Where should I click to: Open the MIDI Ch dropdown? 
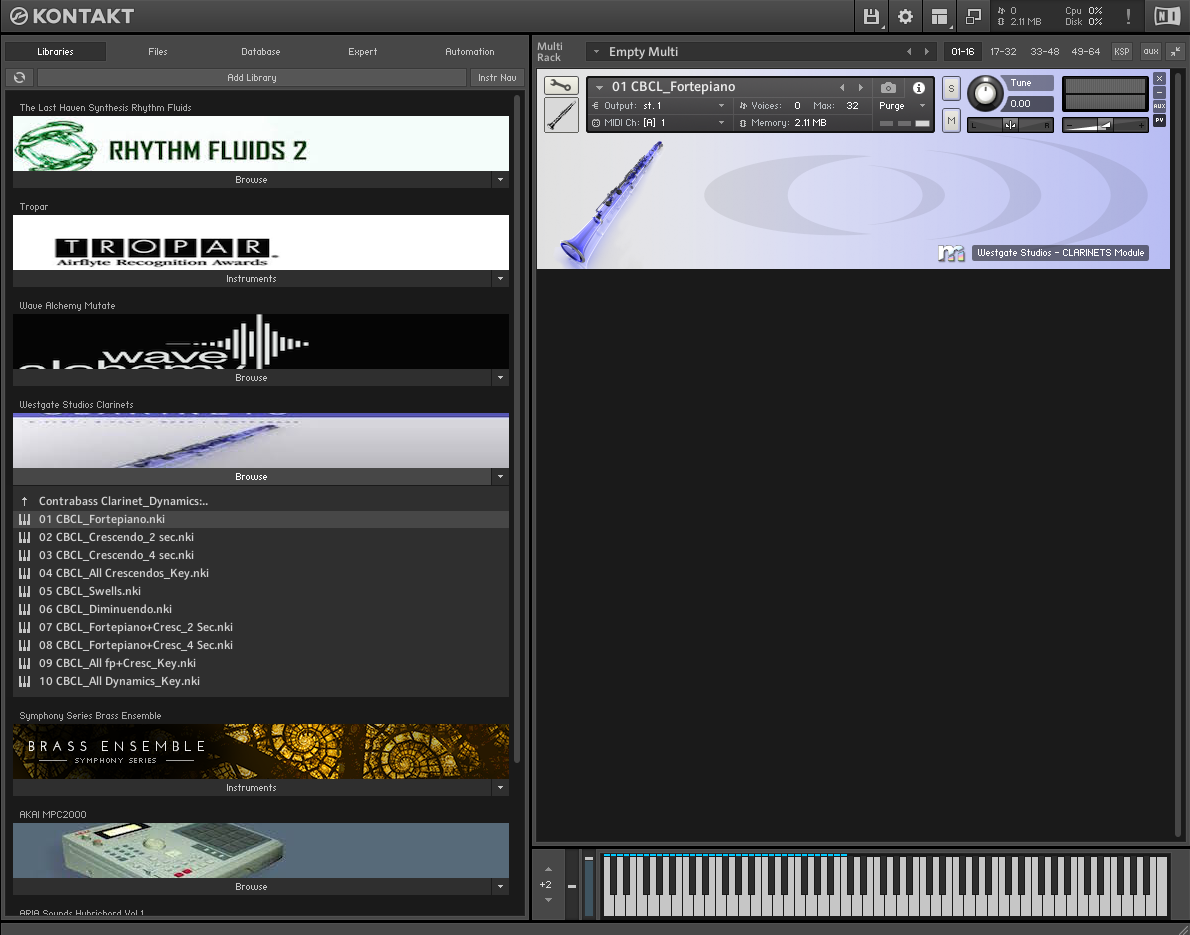click(x=659, y=122)
